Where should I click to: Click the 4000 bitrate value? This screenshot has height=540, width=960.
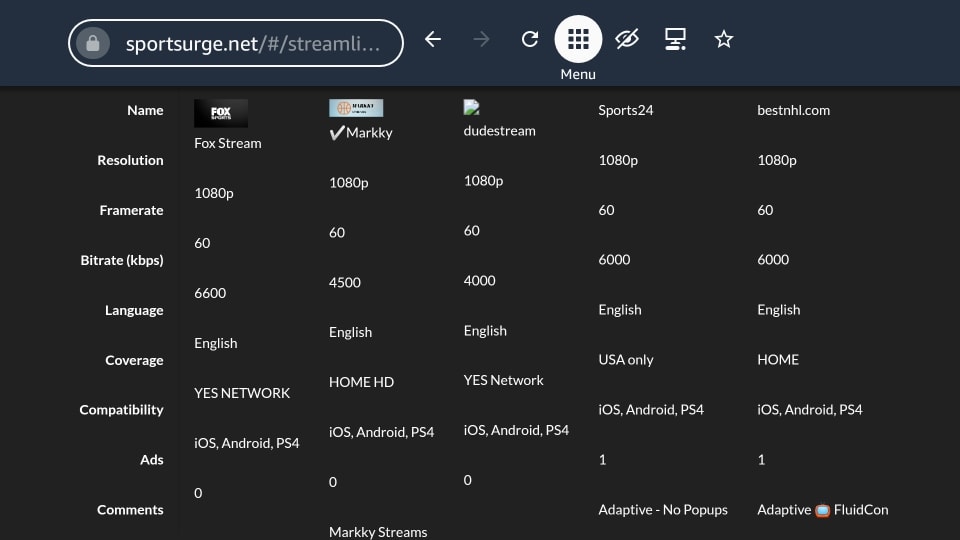point(479,281)
